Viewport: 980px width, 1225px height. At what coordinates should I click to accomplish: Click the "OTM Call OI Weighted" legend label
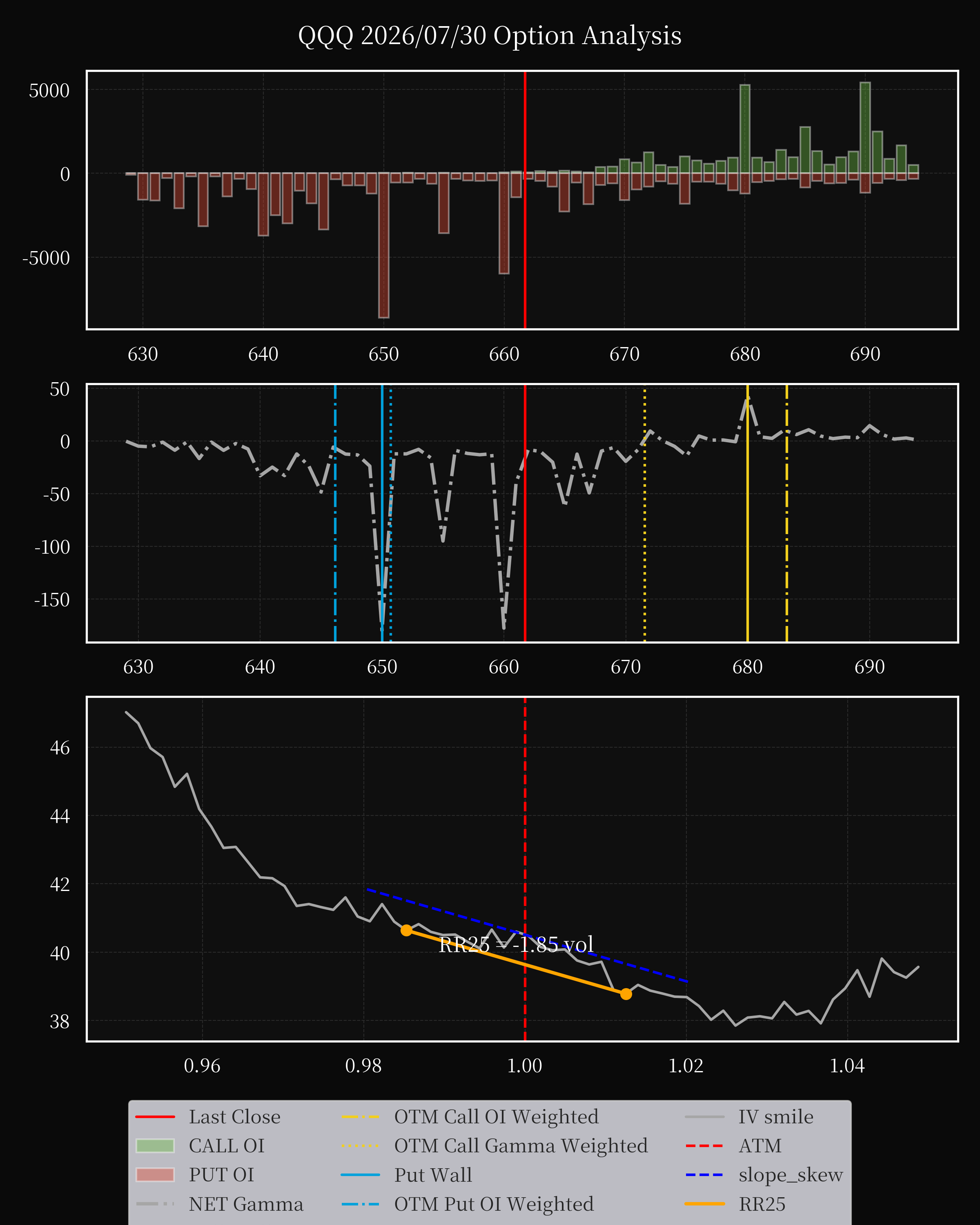[x=497, y=1116]
